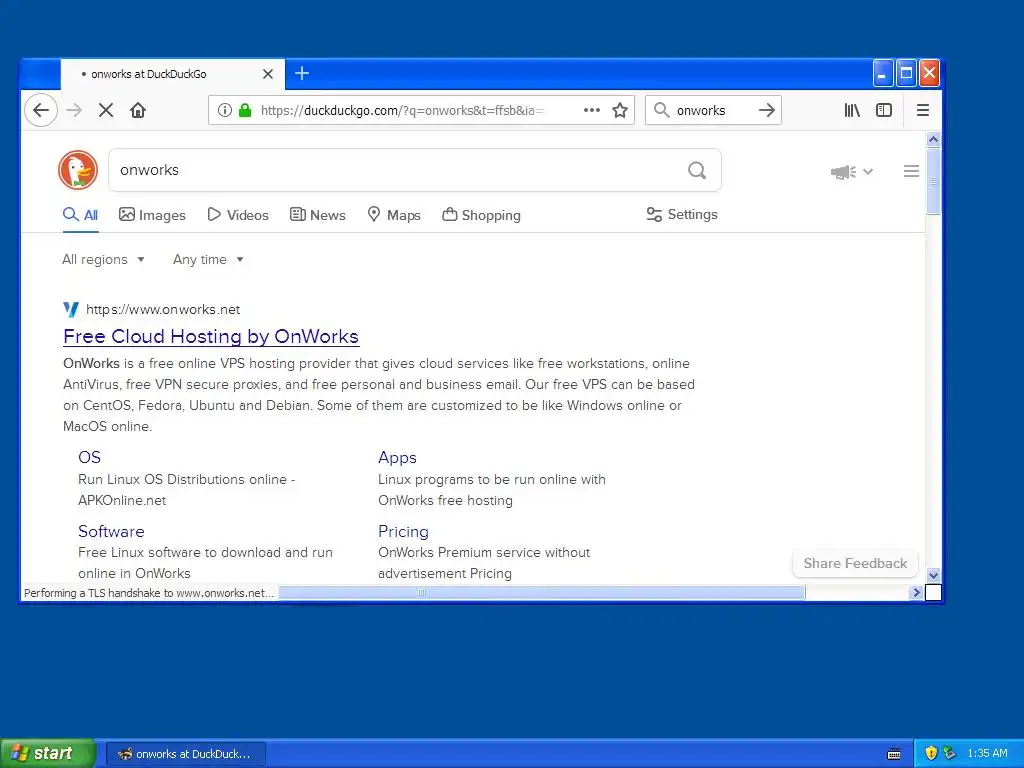
Task: Open DuckDuckGo side menu hamburger
Action: tap(912, 171)
